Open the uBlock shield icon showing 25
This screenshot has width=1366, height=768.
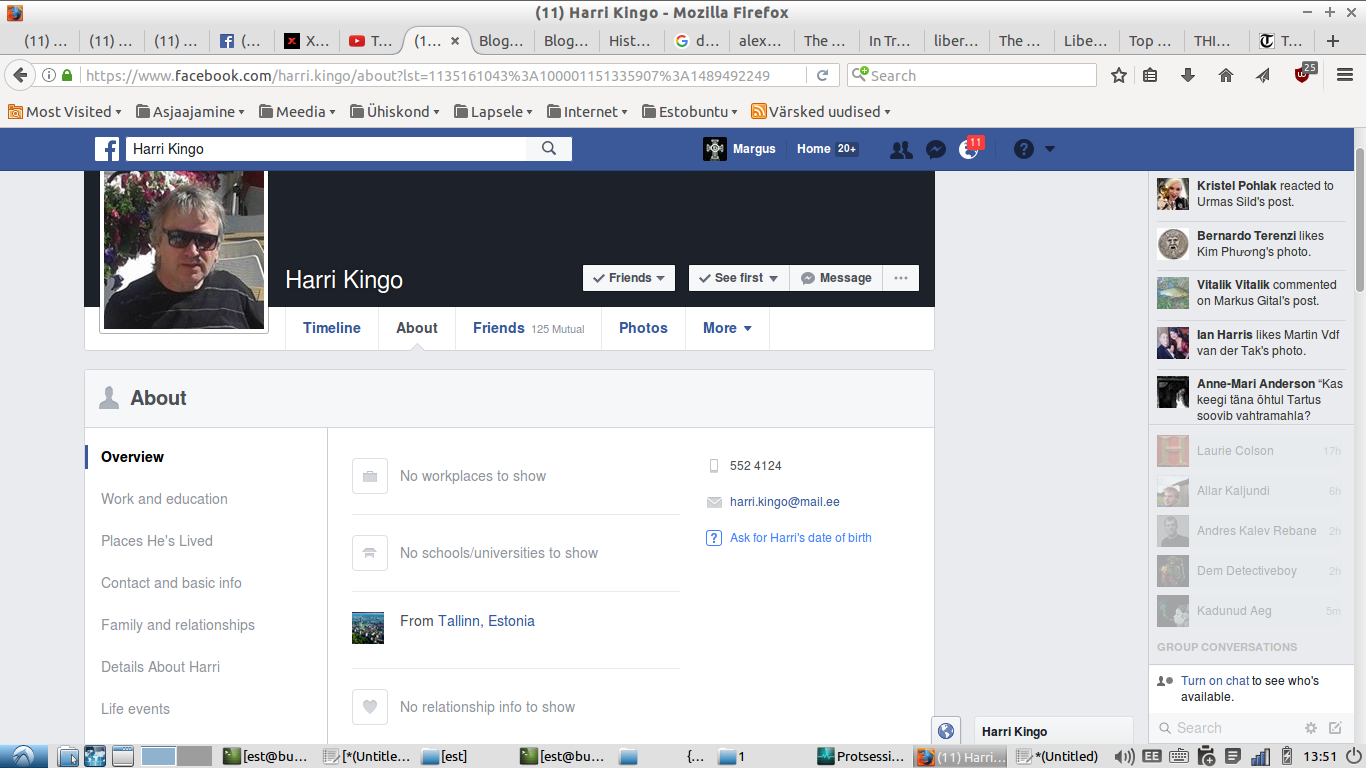(x=1303, y=74)
